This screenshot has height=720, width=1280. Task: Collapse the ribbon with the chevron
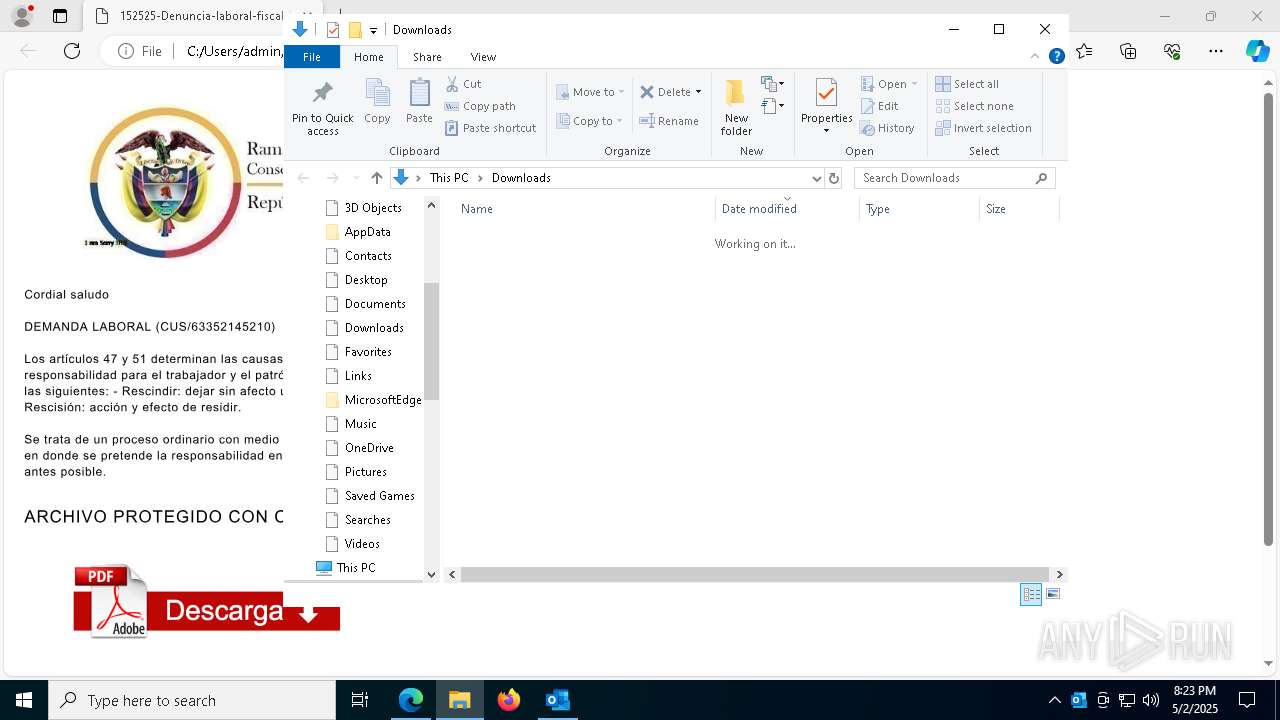[1035, 57]
